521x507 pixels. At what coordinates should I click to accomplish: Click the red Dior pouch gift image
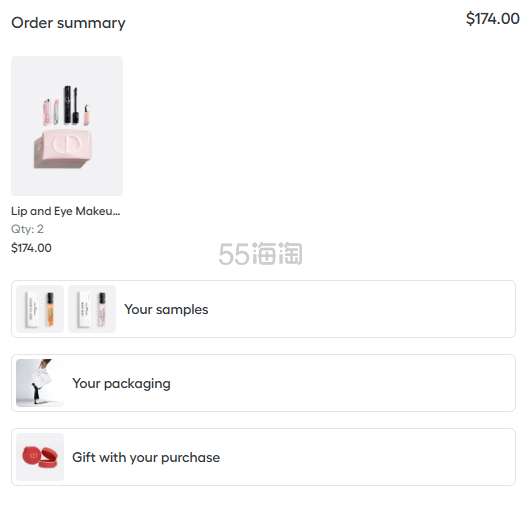pyautogui.click(x=40, y=457)
